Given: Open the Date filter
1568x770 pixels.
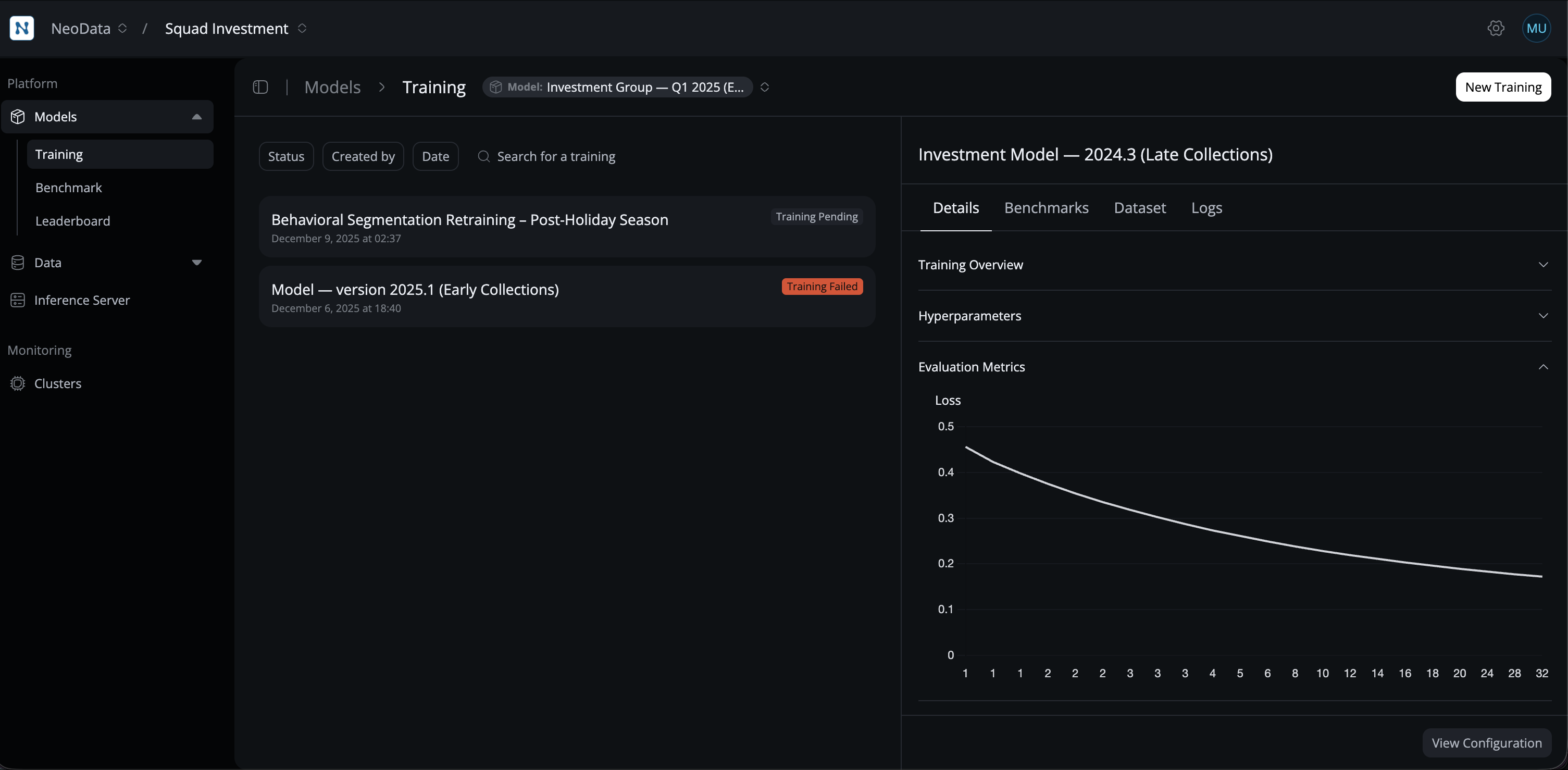Looking at the screenshot, I should pos(435,156).
